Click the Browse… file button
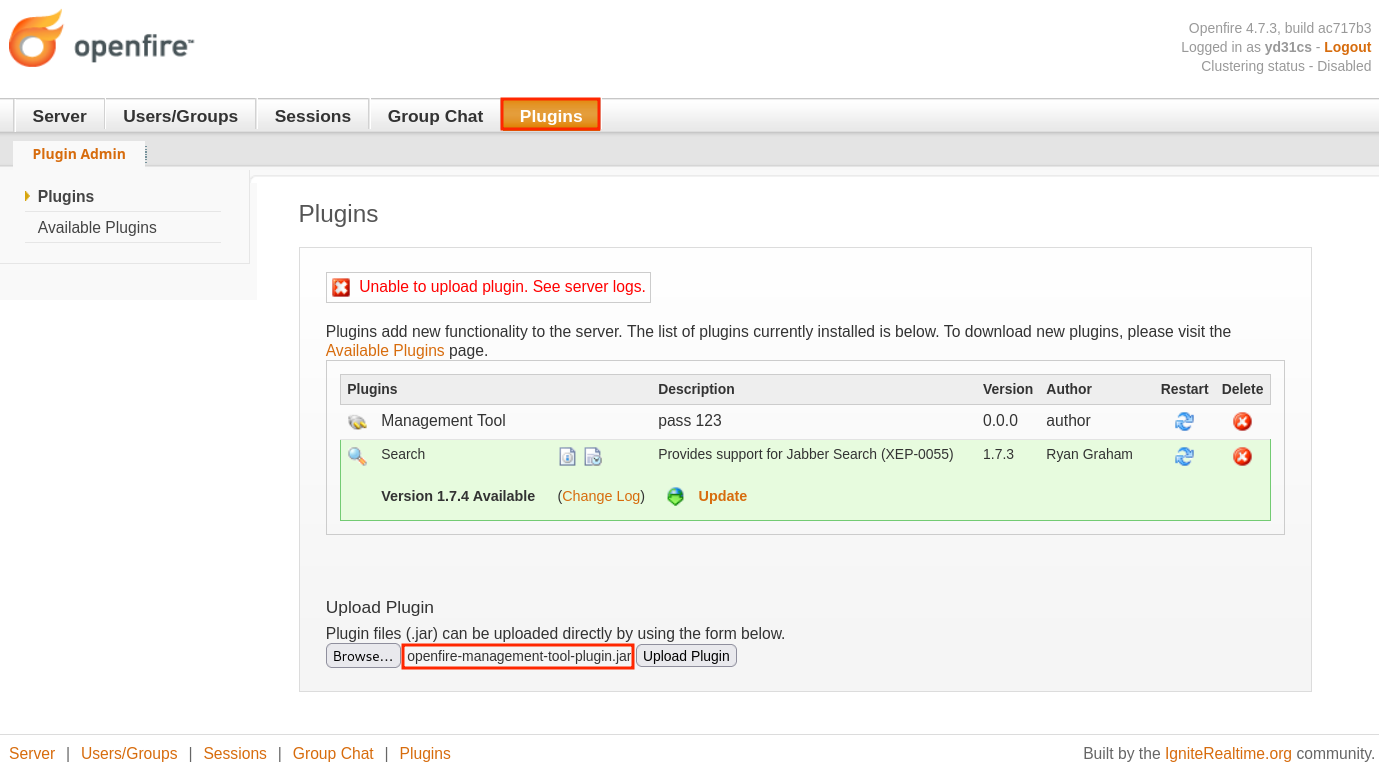 (363, 656)
